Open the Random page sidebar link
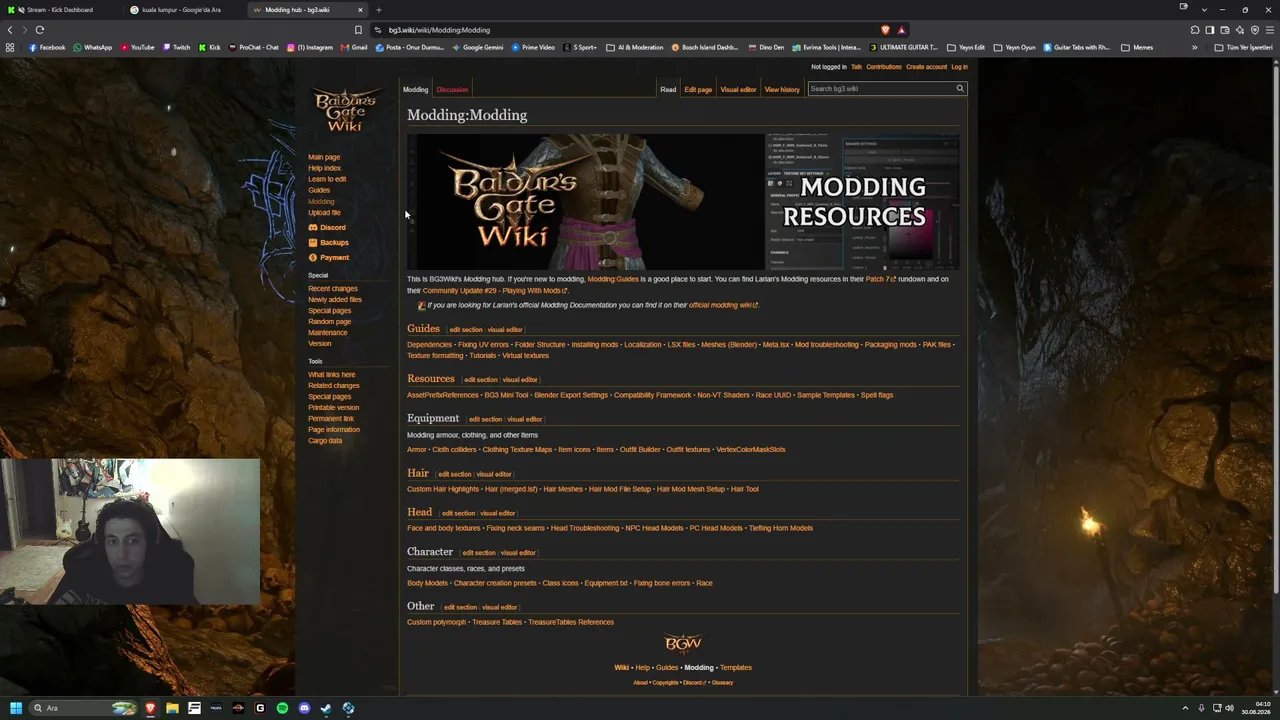Image resolution: width=1280 pixels, height=720 pixels. tap(329, 322)
